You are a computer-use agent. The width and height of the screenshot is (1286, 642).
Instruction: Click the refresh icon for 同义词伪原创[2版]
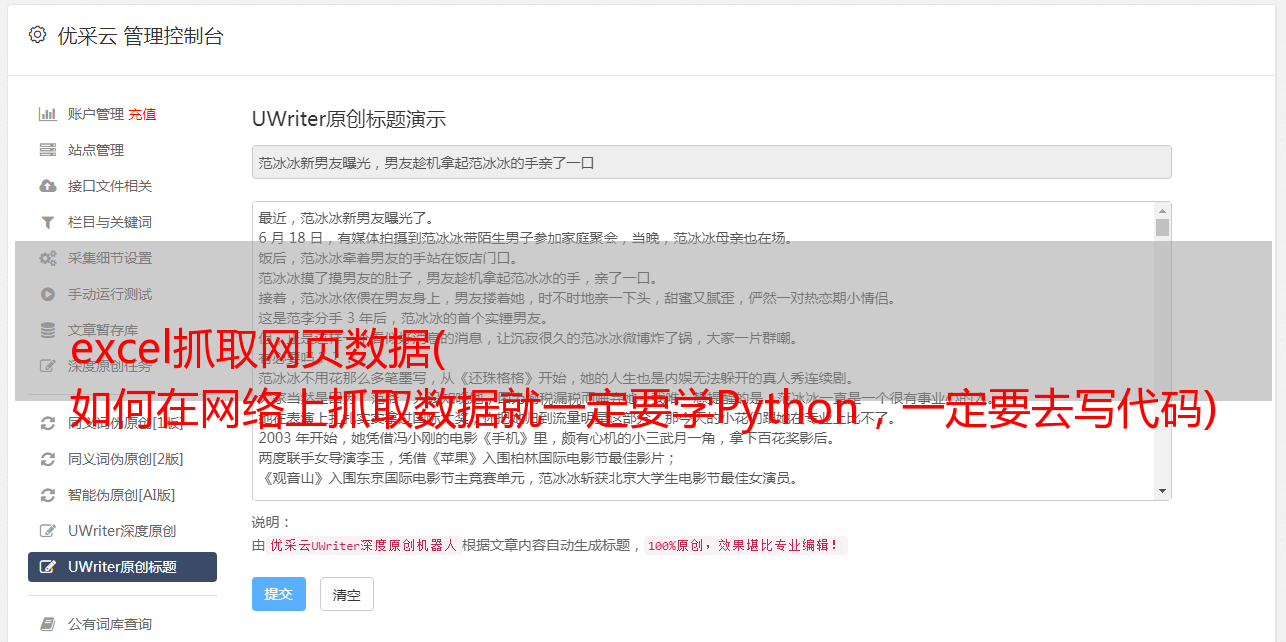47,459
